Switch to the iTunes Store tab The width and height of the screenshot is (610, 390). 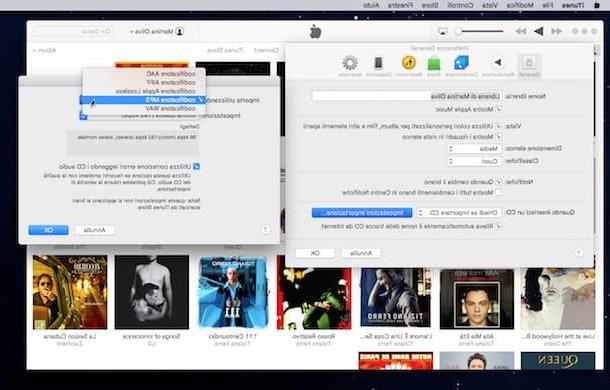[x=226, y=50]
